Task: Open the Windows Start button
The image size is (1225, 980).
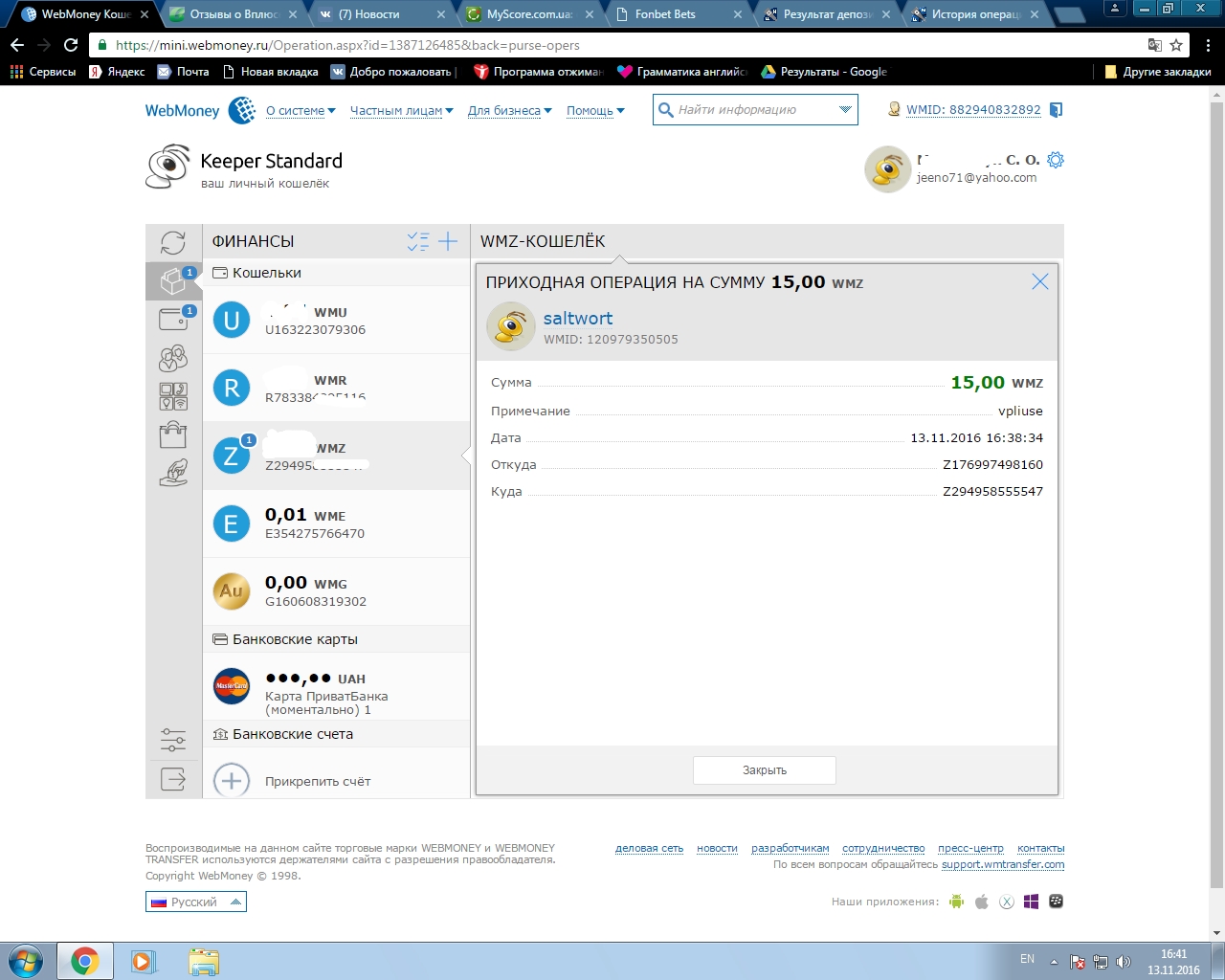Action: tap(26, 961)
